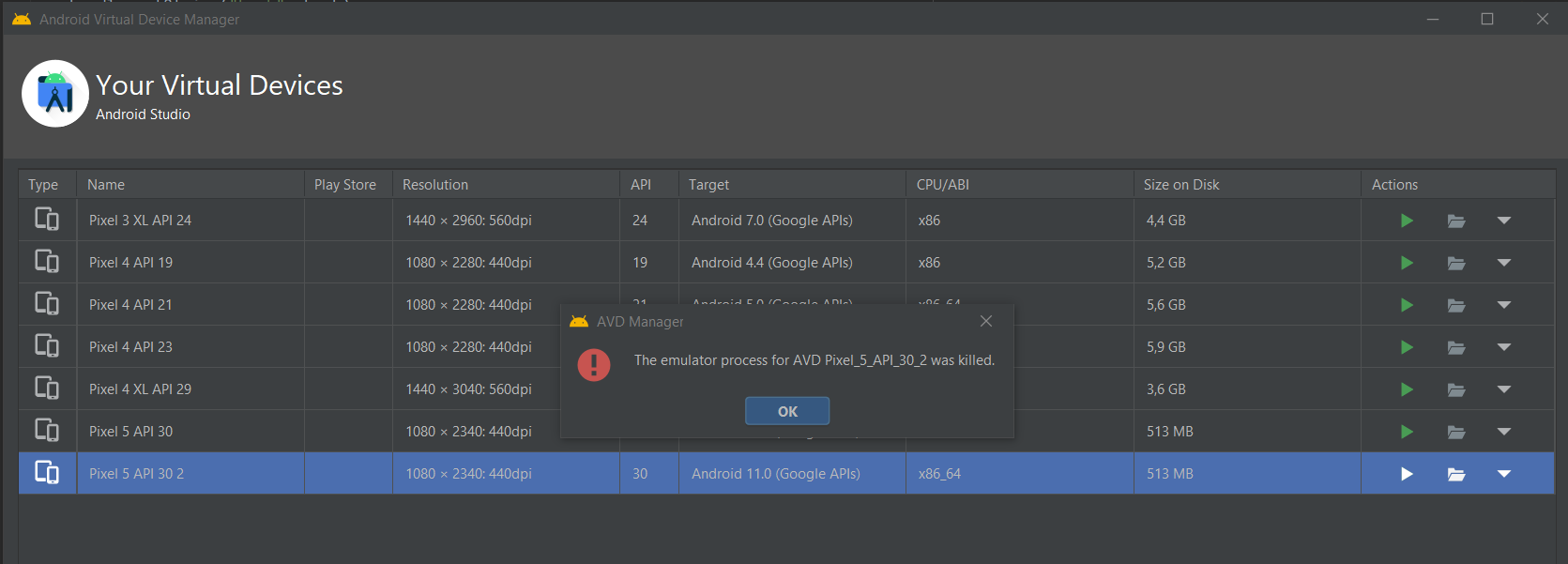1568x564 pixels.
Task: Select the Pixel 5 API 30 name cell
Action: tap(190, 432)
